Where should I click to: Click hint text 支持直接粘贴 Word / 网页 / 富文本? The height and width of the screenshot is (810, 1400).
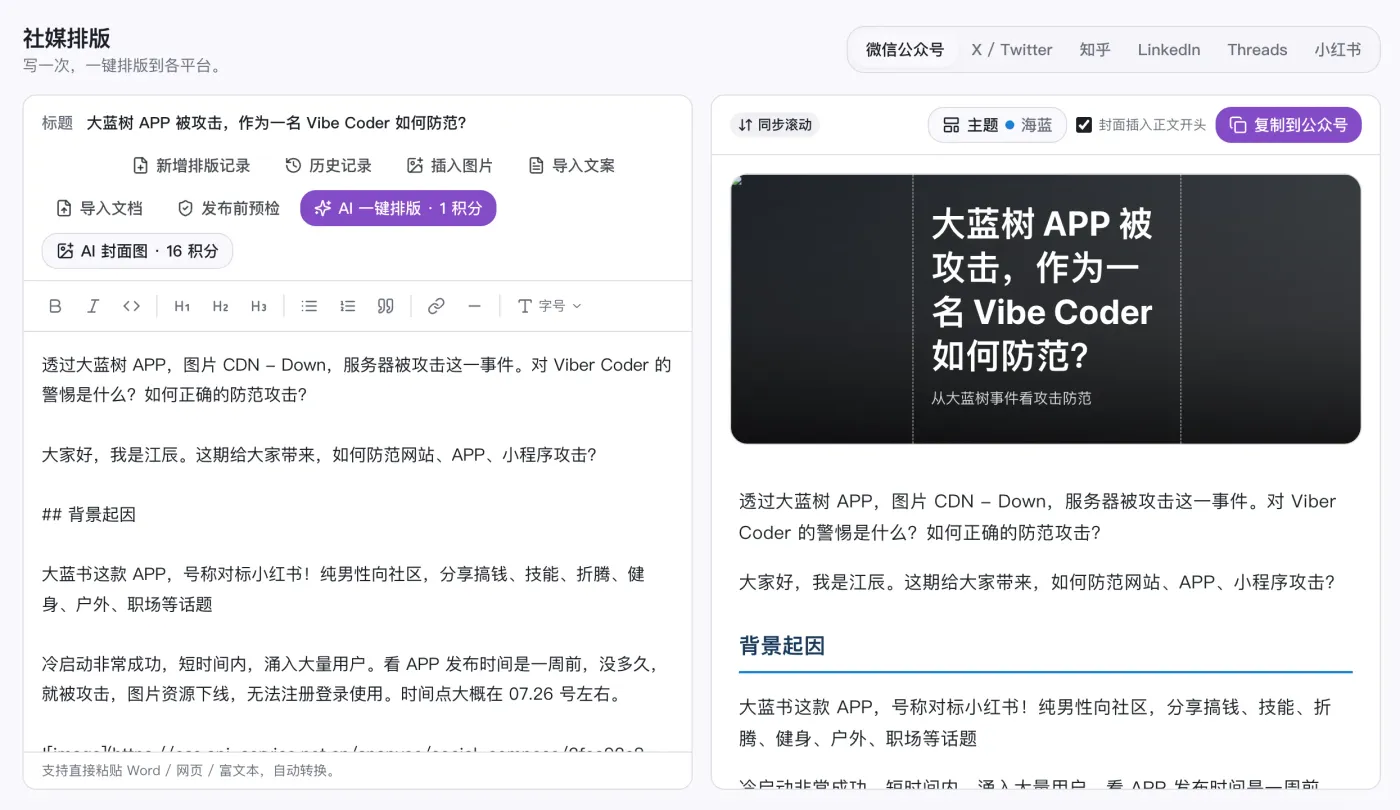[190, 771]
